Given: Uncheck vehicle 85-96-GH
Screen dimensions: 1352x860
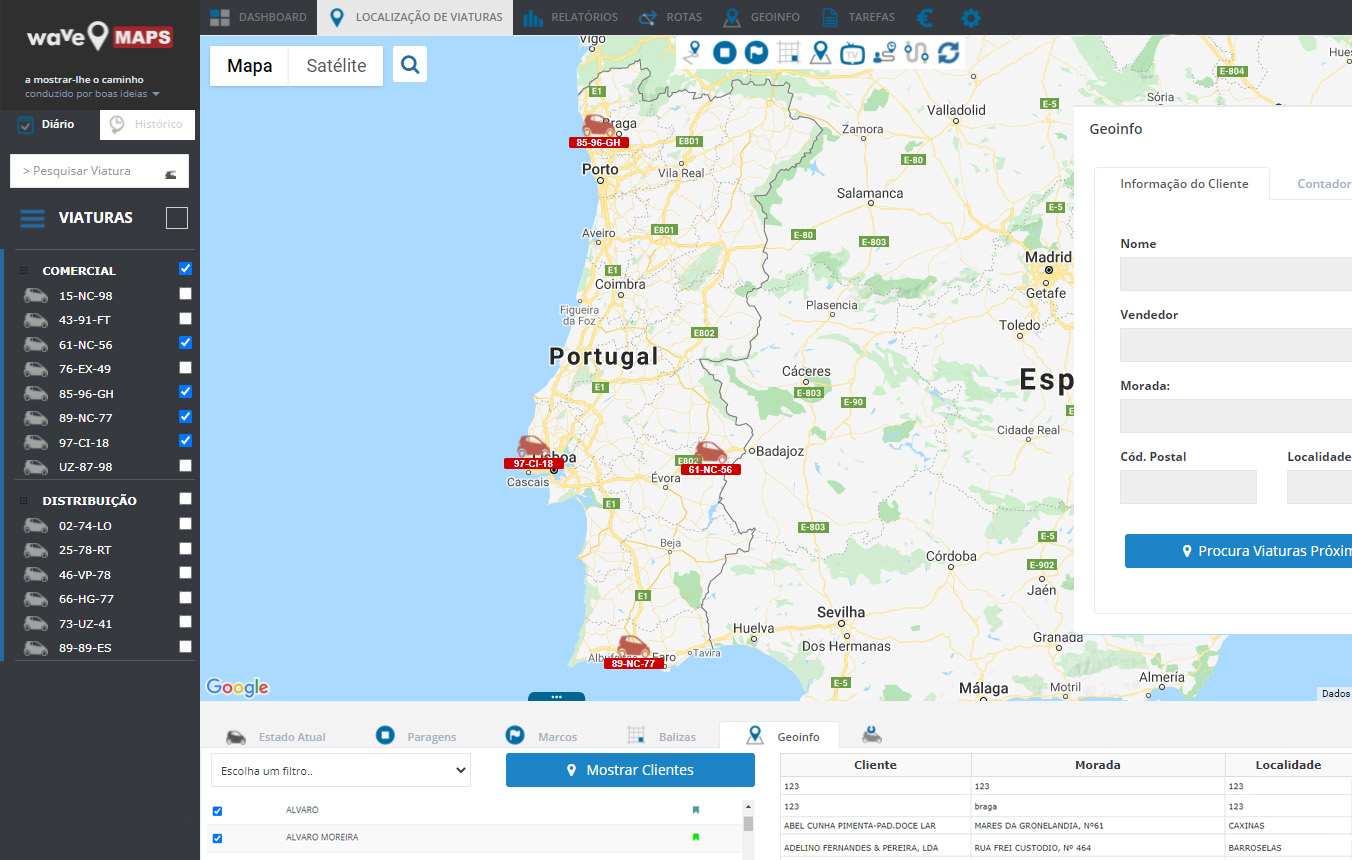Looking at the screenshot, I should tap(185, 392).
